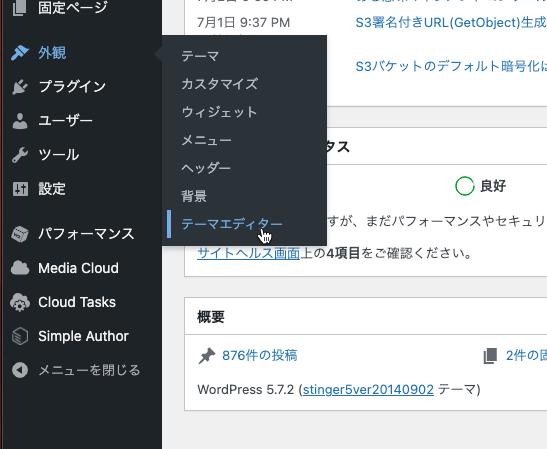Click the 概要 widget heading
Image resolution: width=547 pixels, height=449 pixels.
click(211, 317)
